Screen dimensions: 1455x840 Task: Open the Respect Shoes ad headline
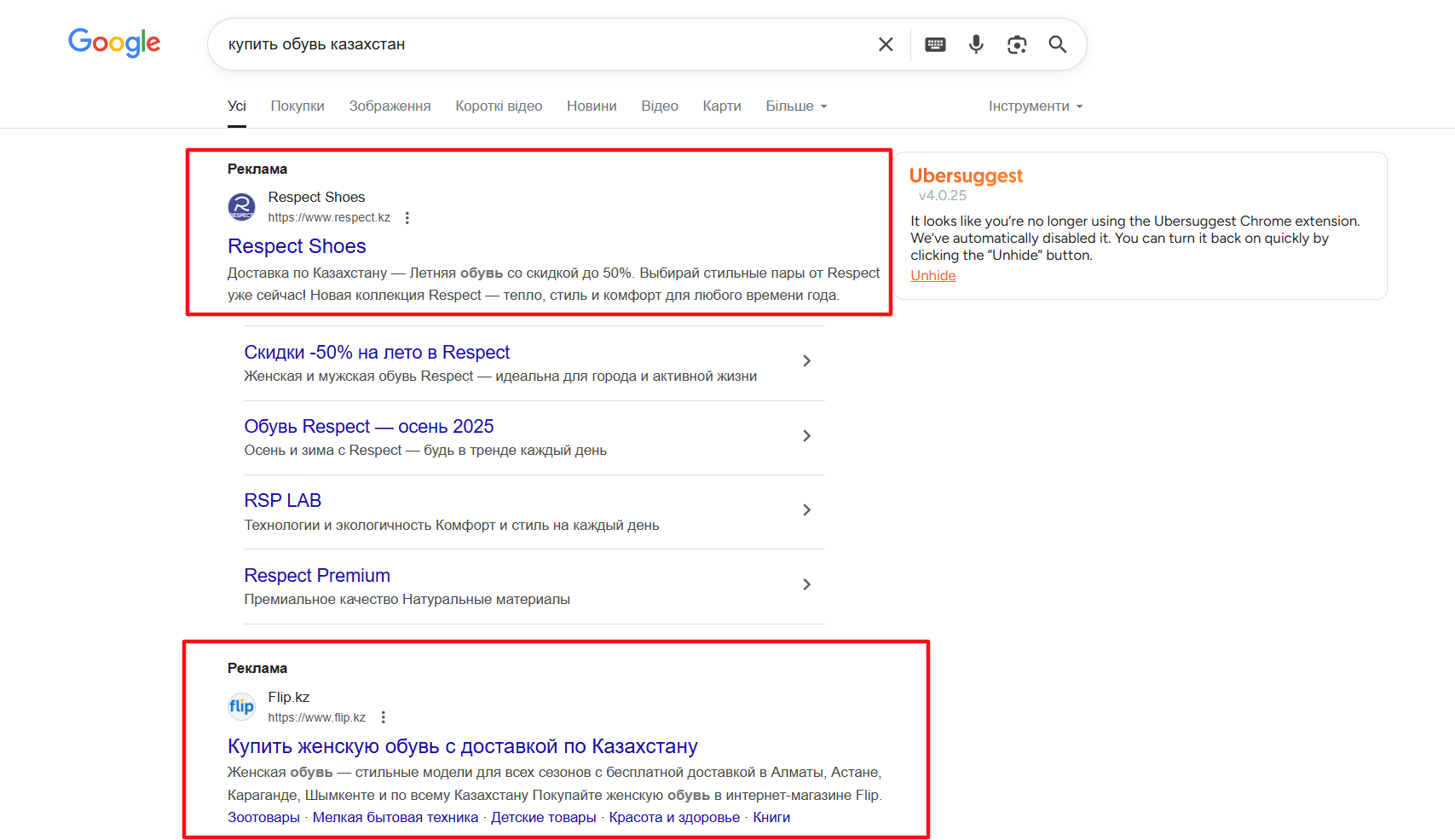click(297, 246)
